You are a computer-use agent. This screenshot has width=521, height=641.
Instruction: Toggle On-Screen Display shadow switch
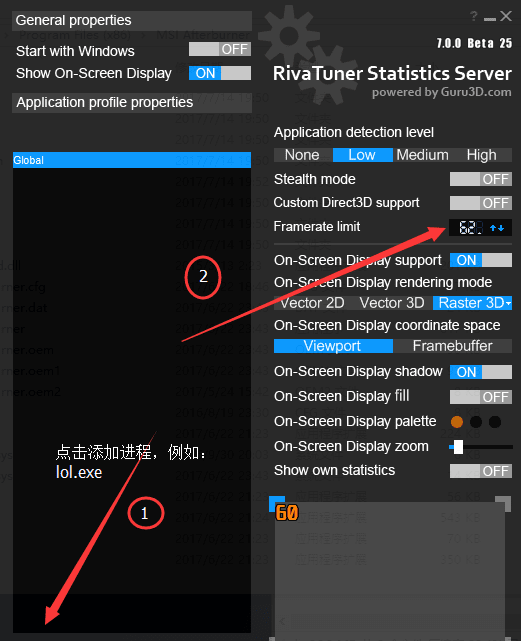point(481,372)
